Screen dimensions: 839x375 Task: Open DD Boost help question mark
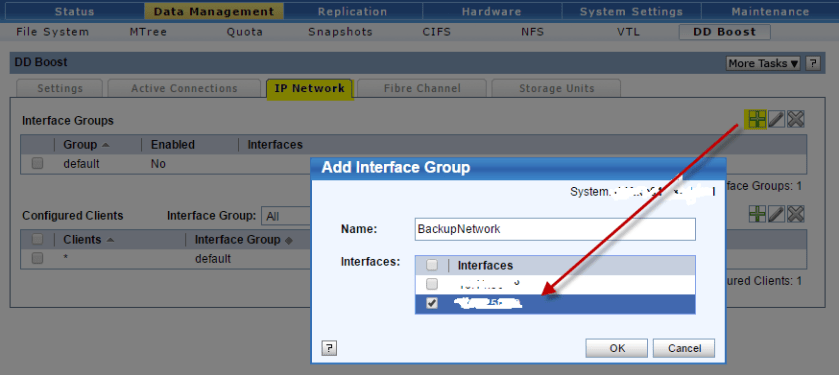pos(813,63)
